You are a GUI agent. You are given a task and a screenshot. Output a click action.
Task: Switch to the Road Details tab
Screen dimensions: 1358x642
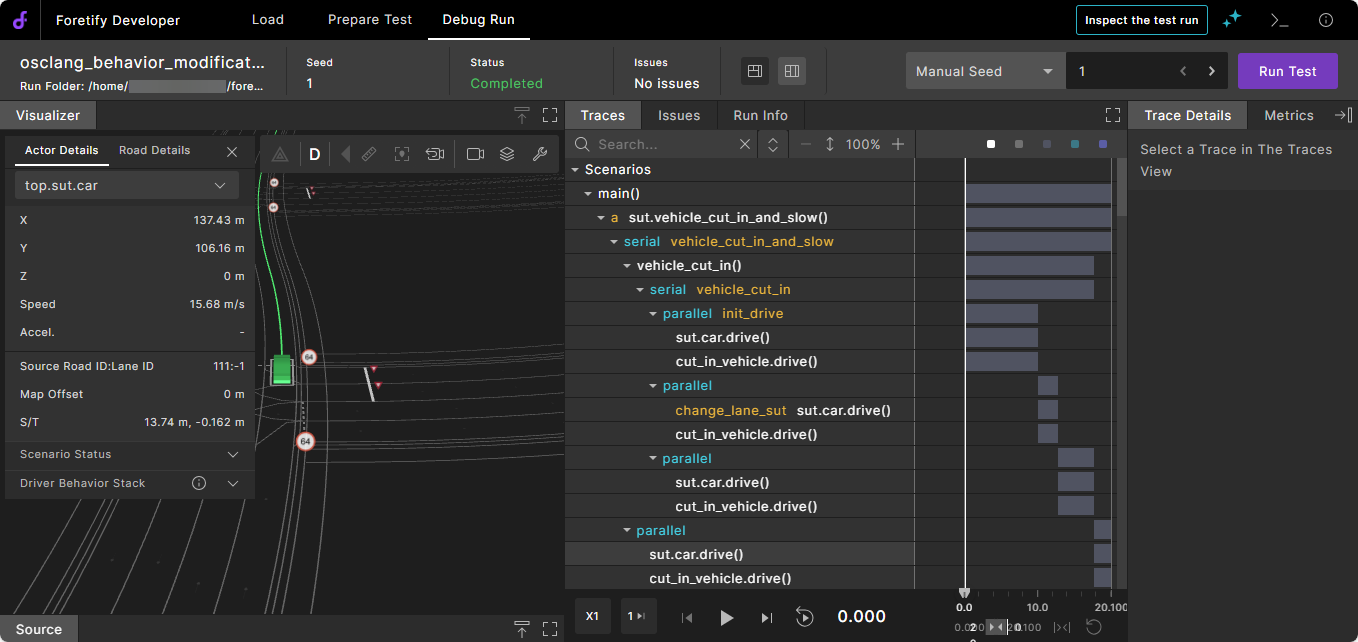point(154,150)
